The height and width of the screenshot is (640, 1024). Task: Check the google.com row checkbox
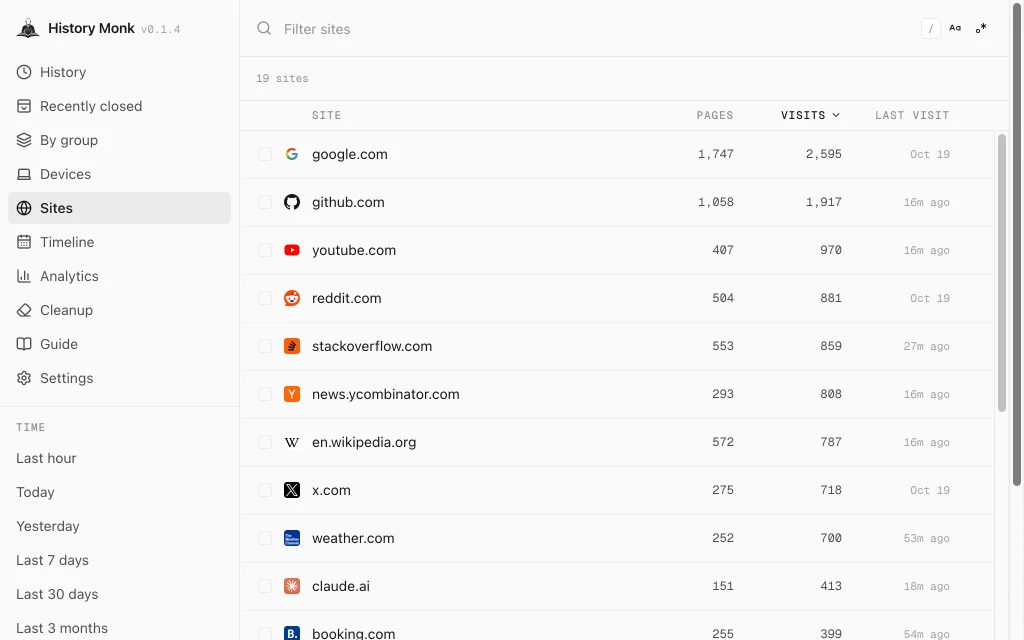264,154
